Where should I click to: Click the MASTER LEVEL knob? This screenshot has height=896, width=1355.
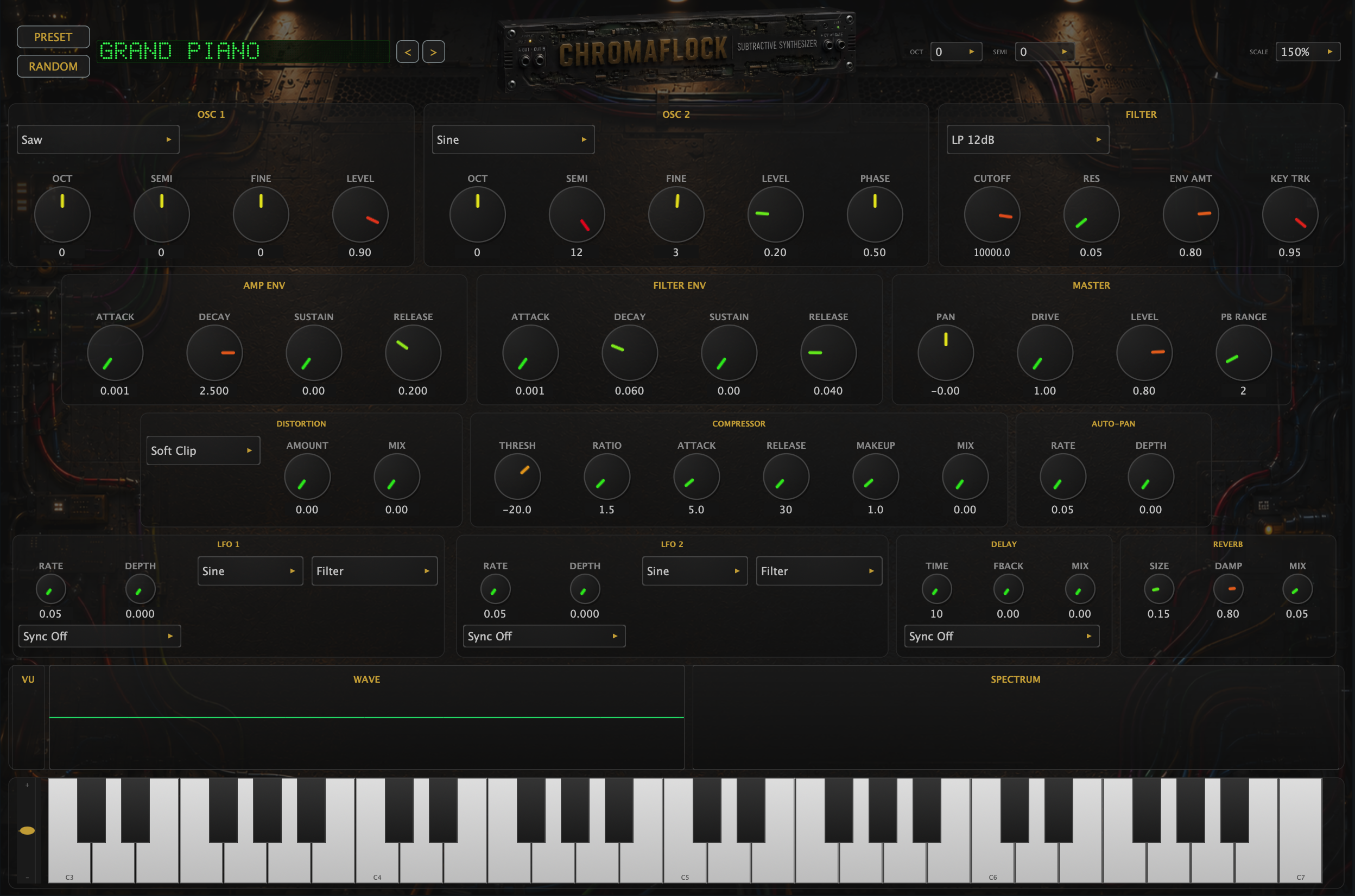[x=1145, y=353]
